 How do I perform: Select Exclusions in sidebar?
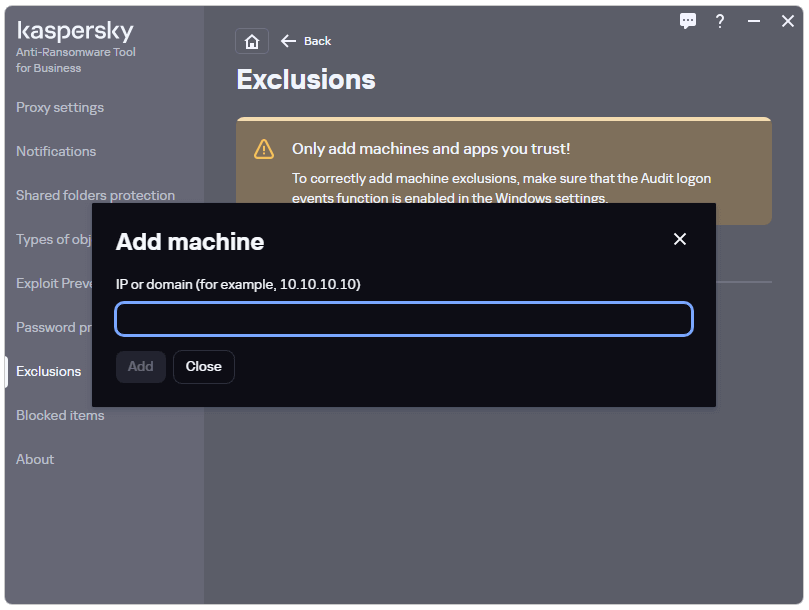coord(48,372)
